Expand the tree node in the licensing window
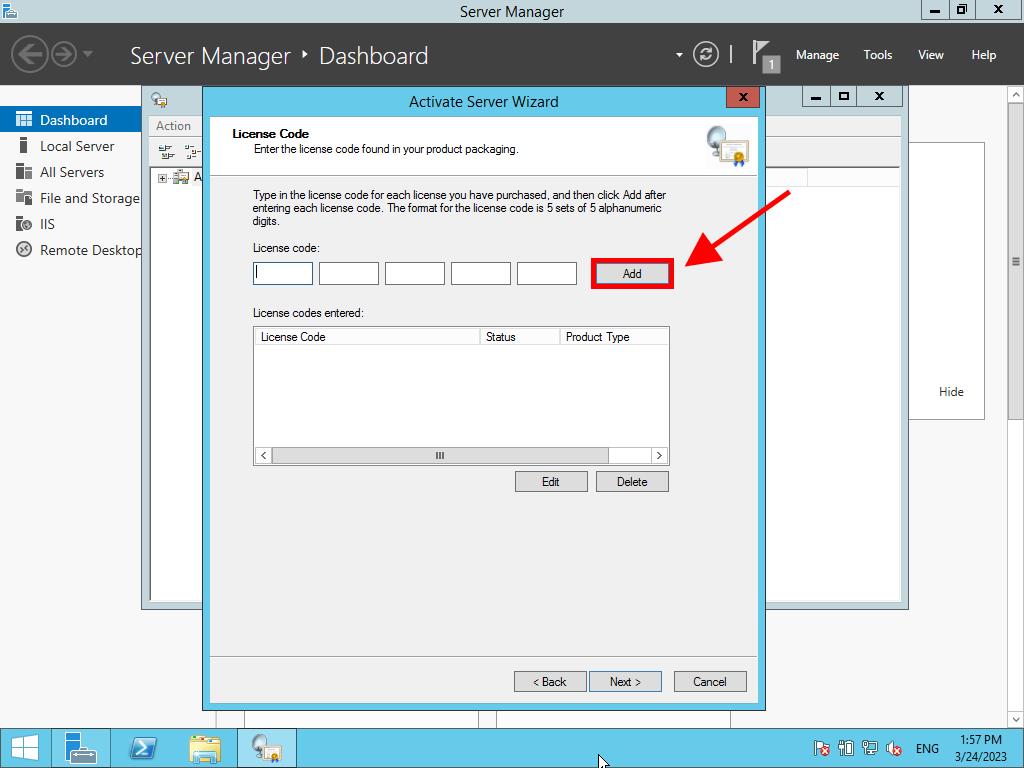 coord(162,178)
